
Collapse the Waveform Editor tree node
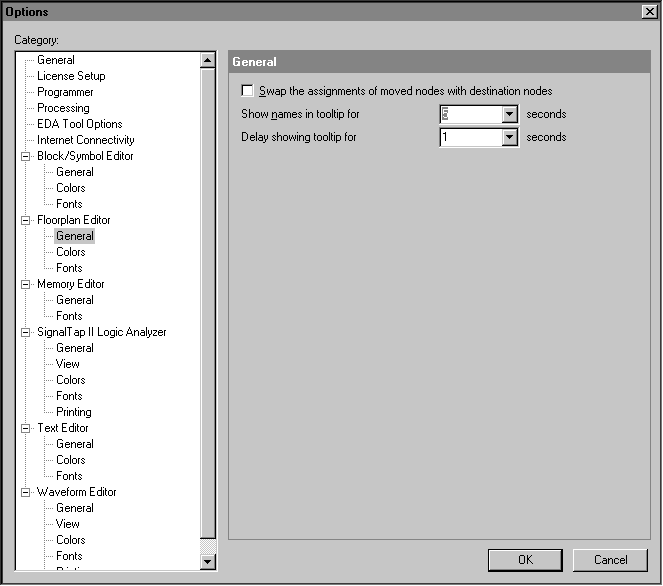pos(26,492)
